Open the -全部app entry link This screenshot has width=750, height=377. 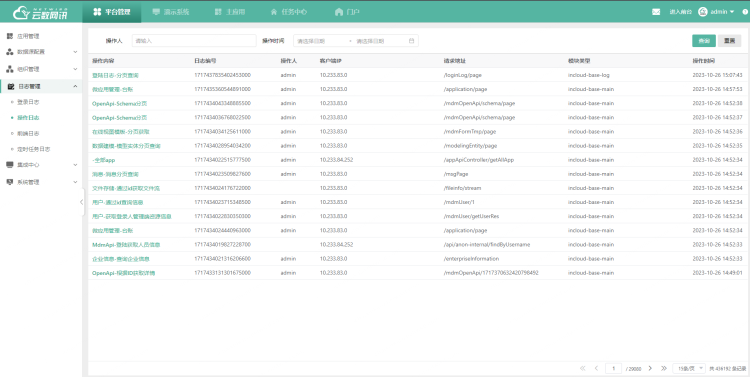[104, 160]
